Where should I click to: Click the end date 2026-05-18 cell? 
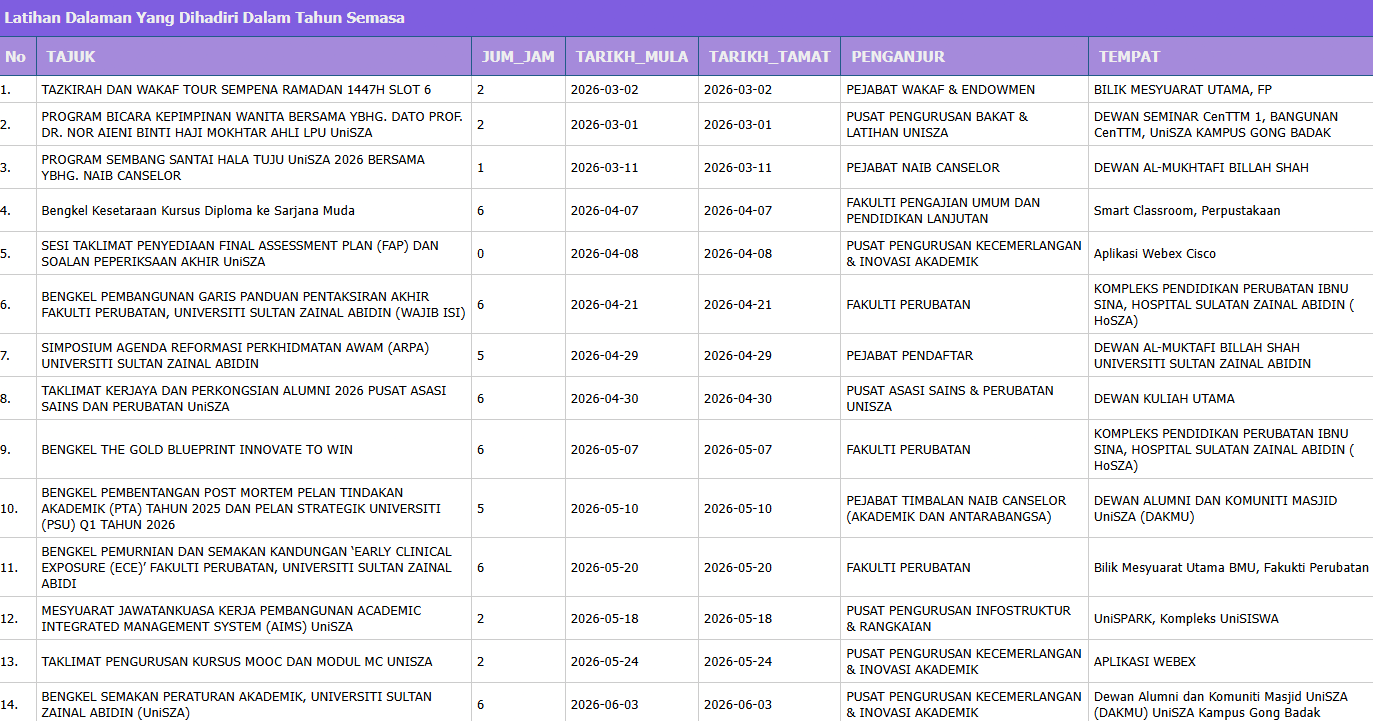[769, 619]
